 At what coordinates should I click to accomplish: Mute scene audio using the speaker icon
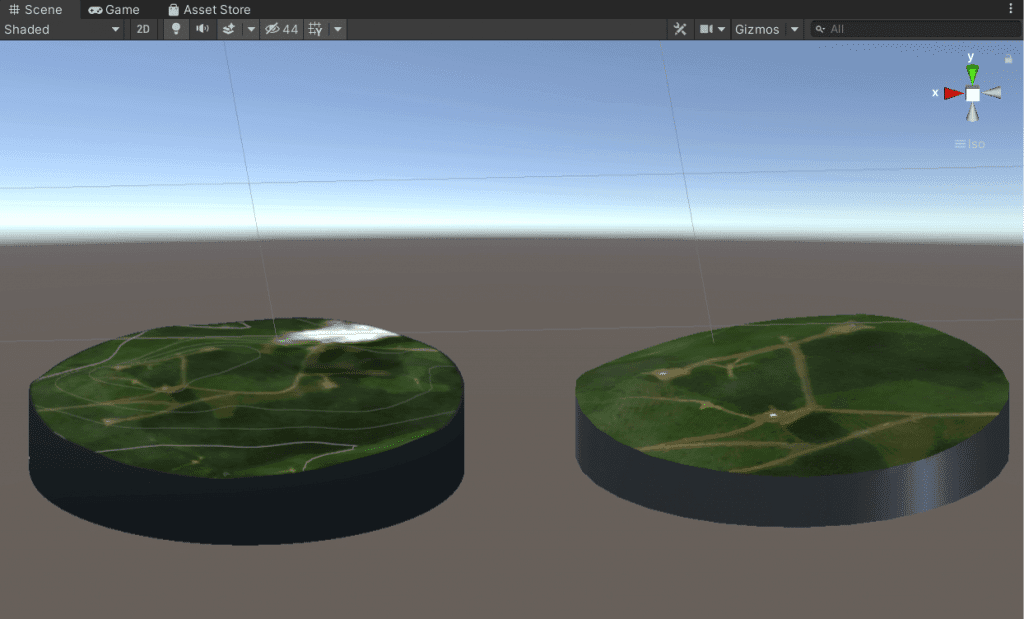point(201,29)
